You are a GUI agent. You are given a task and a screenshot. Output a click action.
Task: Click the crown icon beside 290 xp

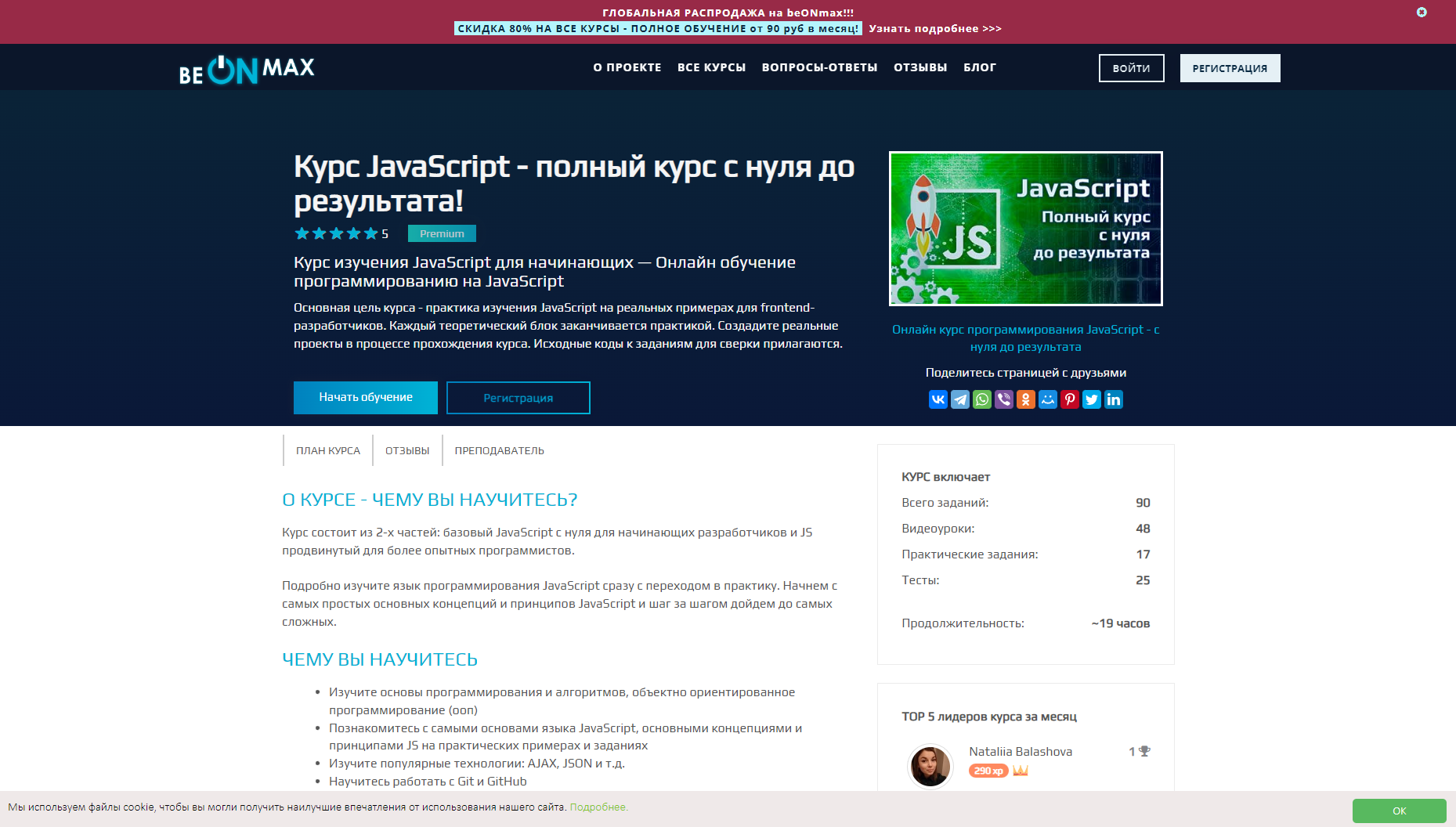click(1020, 771)
